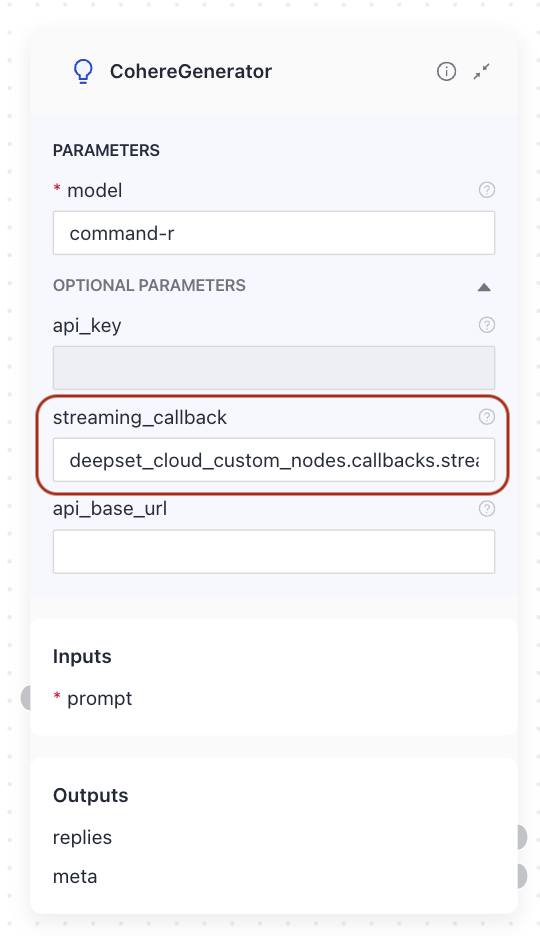This screenshot has height=936, width=540.
Task: Show help for api_base_url parameter
Action: click(x=487, y=509)
